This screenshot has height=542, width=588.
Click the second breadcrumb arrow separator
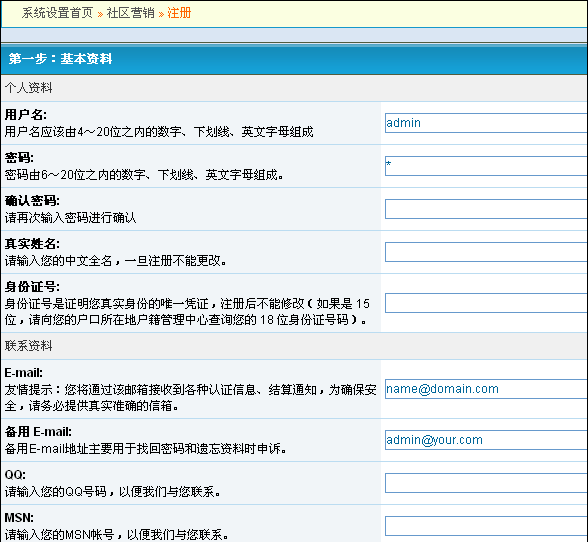161,14
